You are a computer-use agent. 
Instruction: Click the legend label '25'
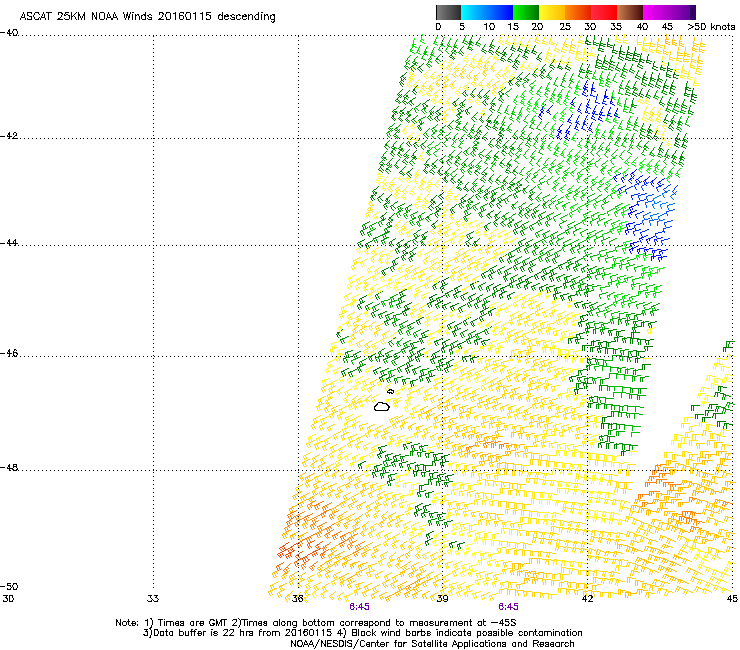click(x=565, y=27)
